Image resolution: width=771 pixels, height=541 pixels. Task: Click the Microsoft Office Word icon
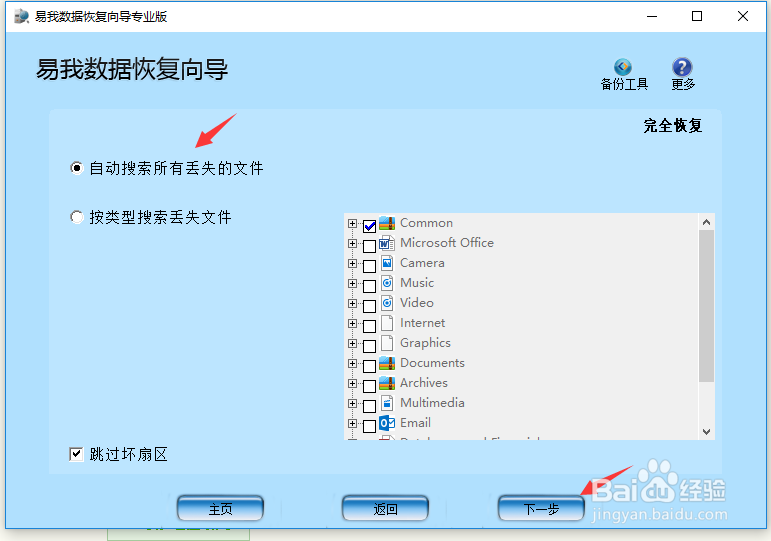387,243
